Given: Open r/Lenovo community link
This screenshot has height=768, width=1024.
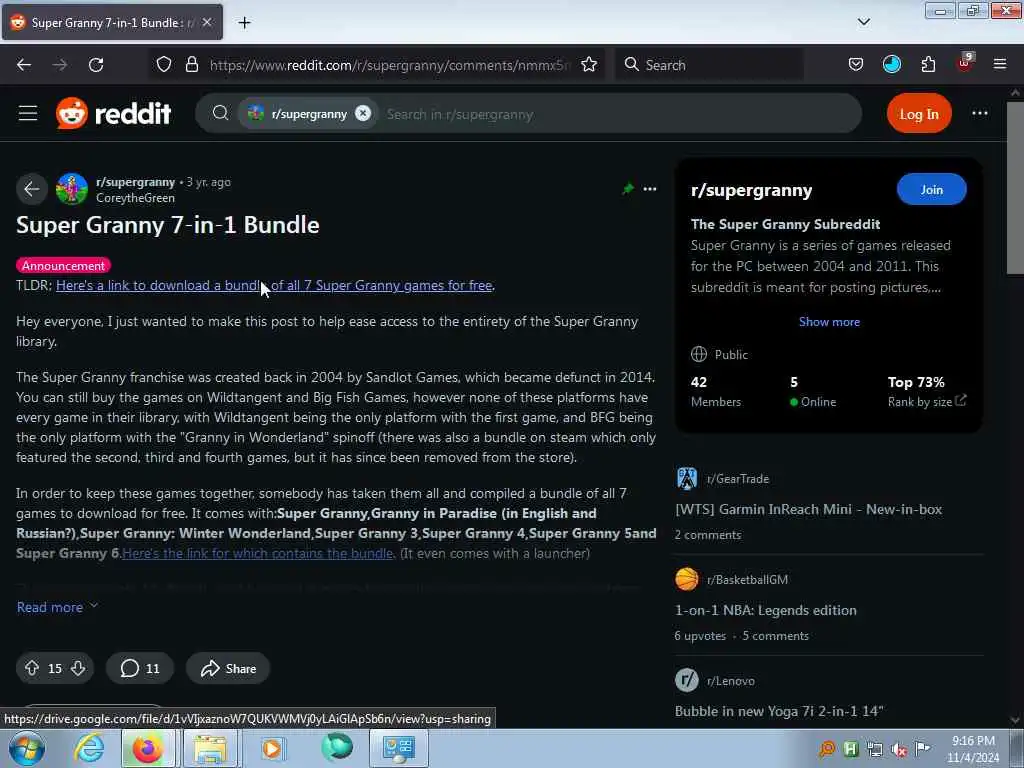Looking at the screenshot, I should (730, 681).
